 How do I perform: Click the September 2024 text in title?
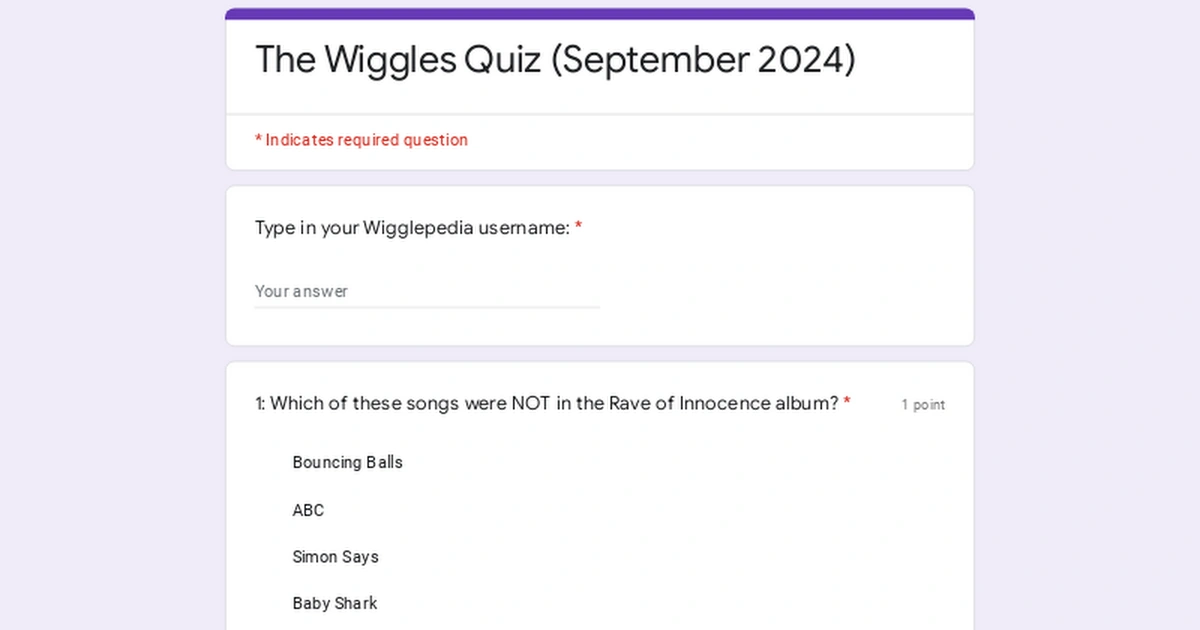coord(703,60)
